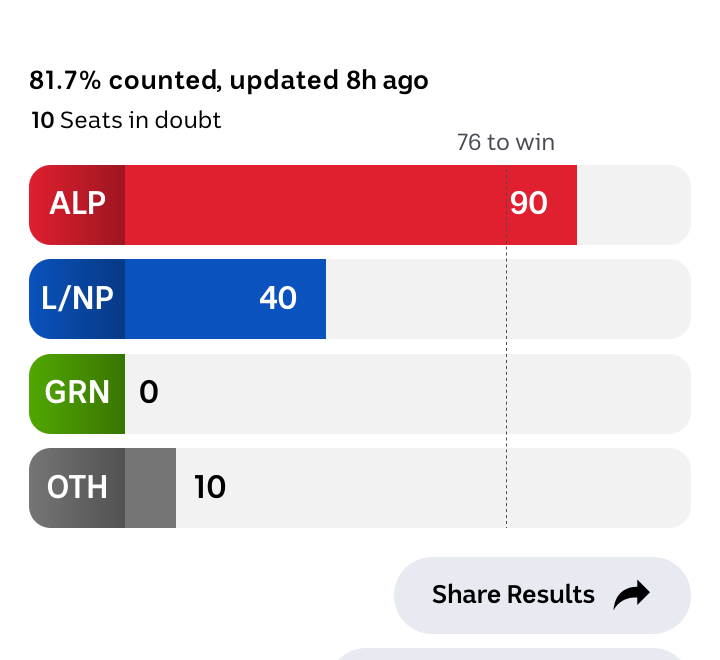Image resolution: width=720 pixels, height=660 pixels.
Task: Select the GRN party label
Action: click(x=77, y=394)
